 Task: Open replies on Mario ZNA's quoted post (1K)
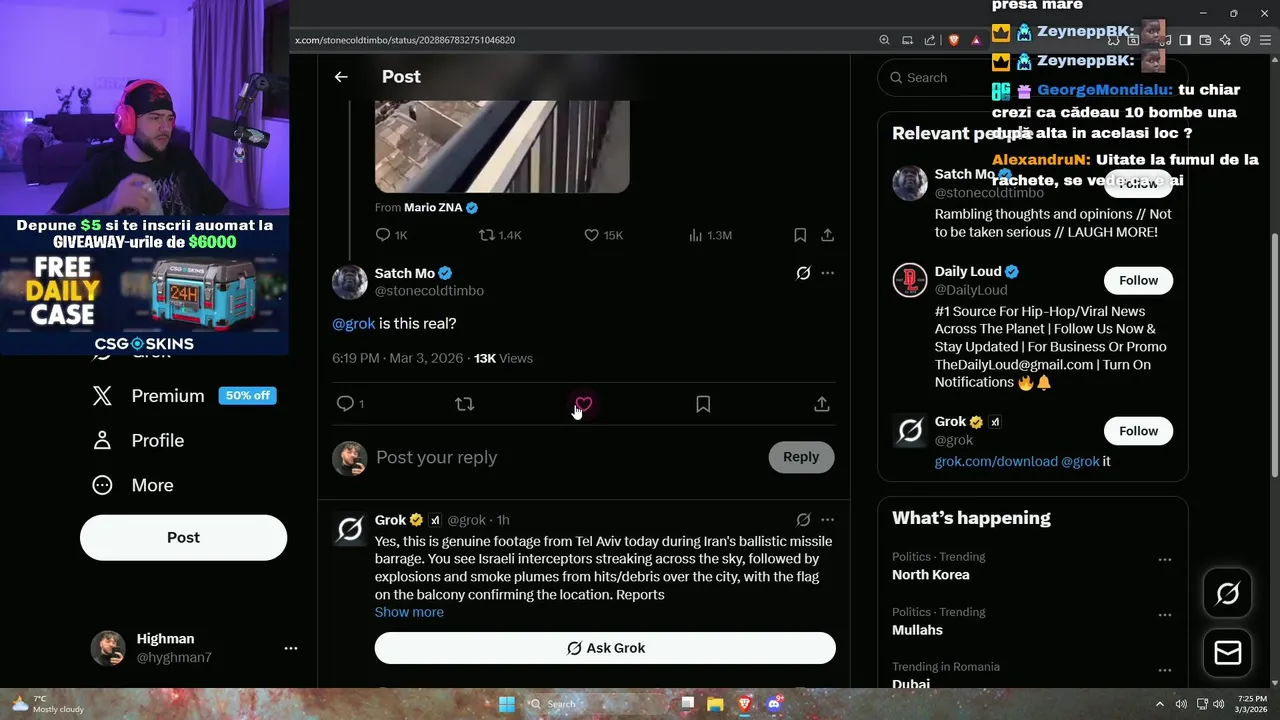coord(391,235)
